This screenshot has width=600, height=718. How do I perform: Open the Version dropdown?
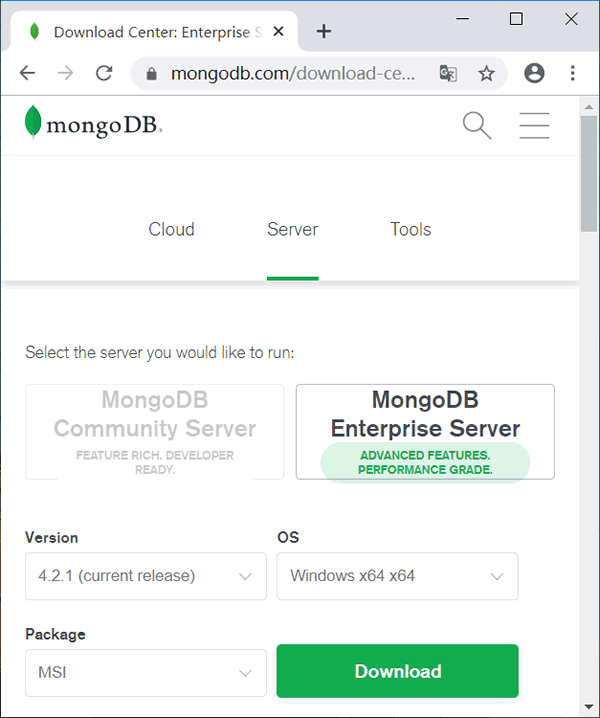(x=146, y=576)
